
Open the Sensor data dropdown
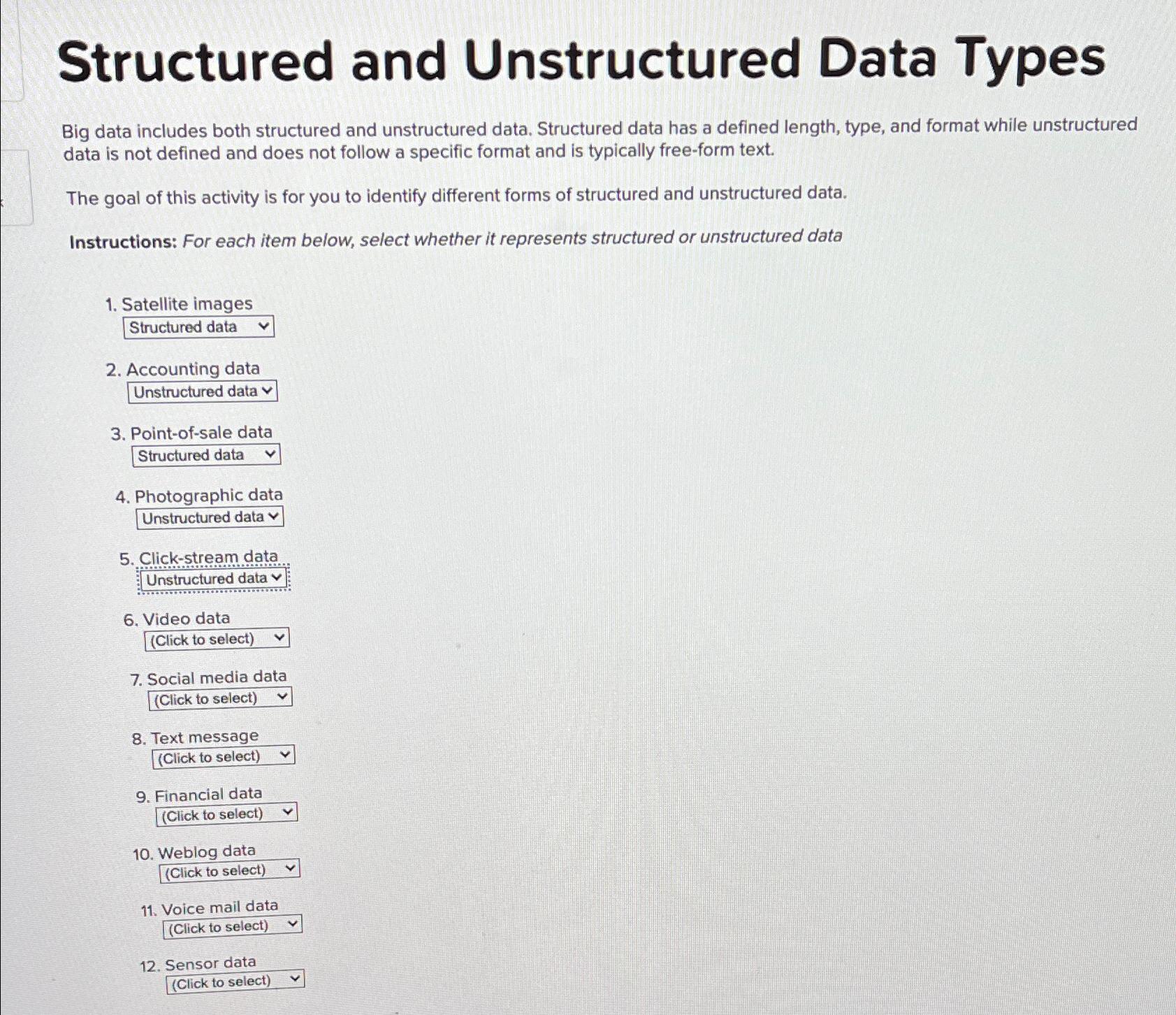(x=235, y=979)
